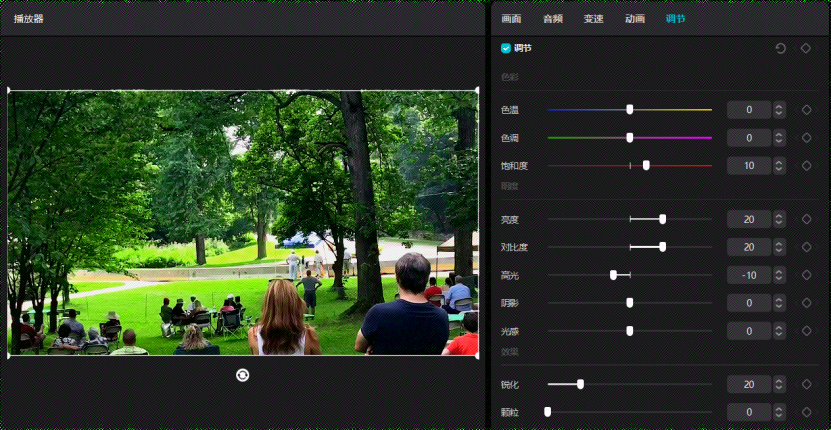Viewport: 831px width, 430px height.
Task: Open the 动画 tab
Action: pos(635,19)
